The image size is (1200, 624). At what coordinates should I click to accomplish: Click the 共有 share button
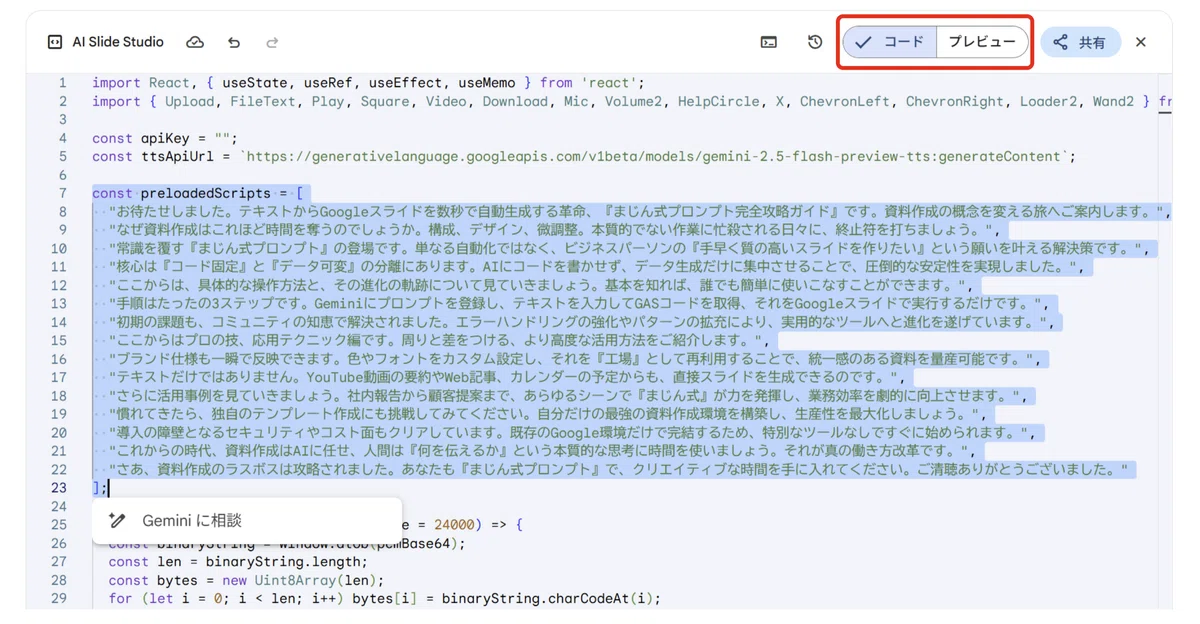click(1080, 42)
